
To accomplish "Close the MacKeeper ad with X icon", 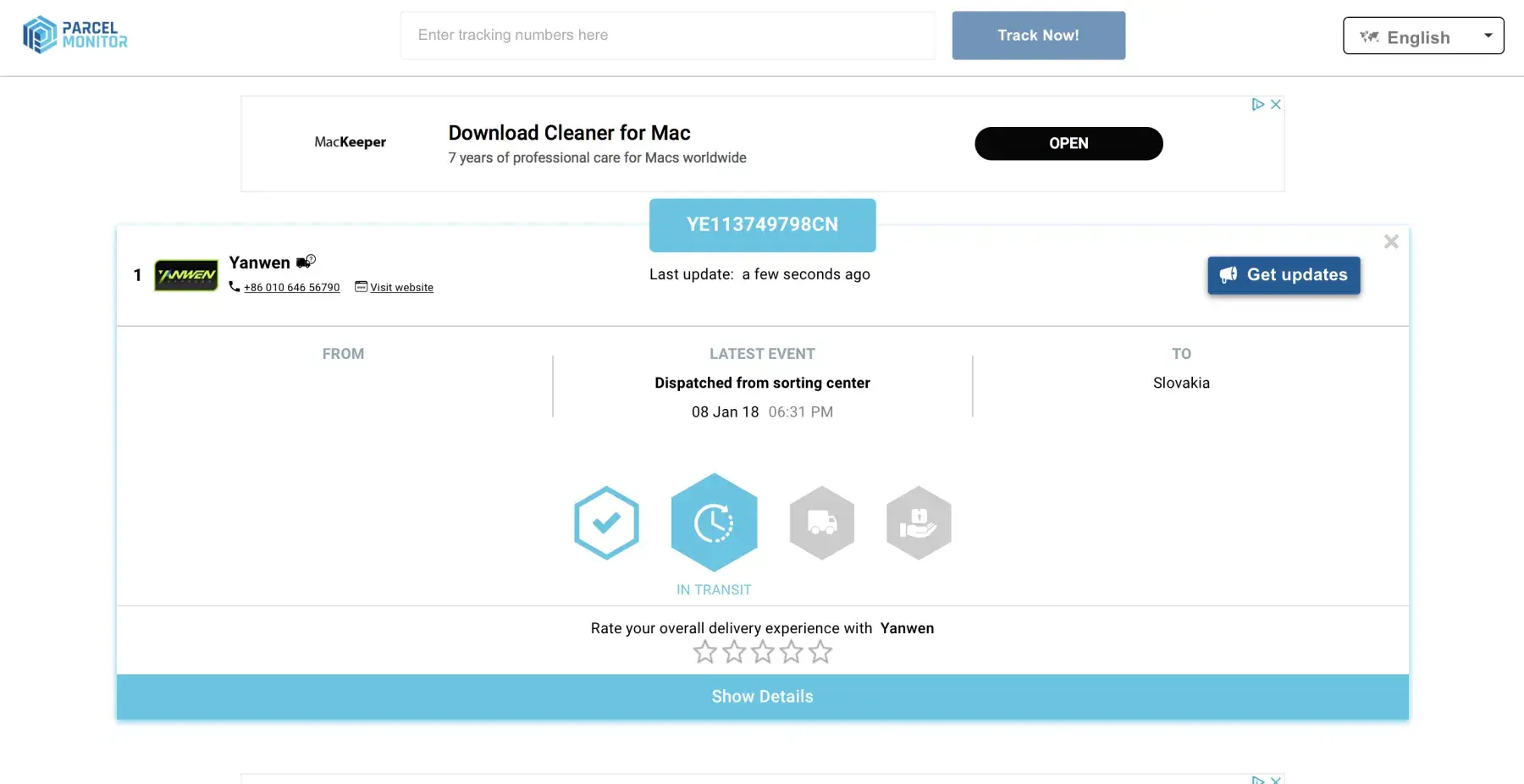I will (x=1276, y=104).
